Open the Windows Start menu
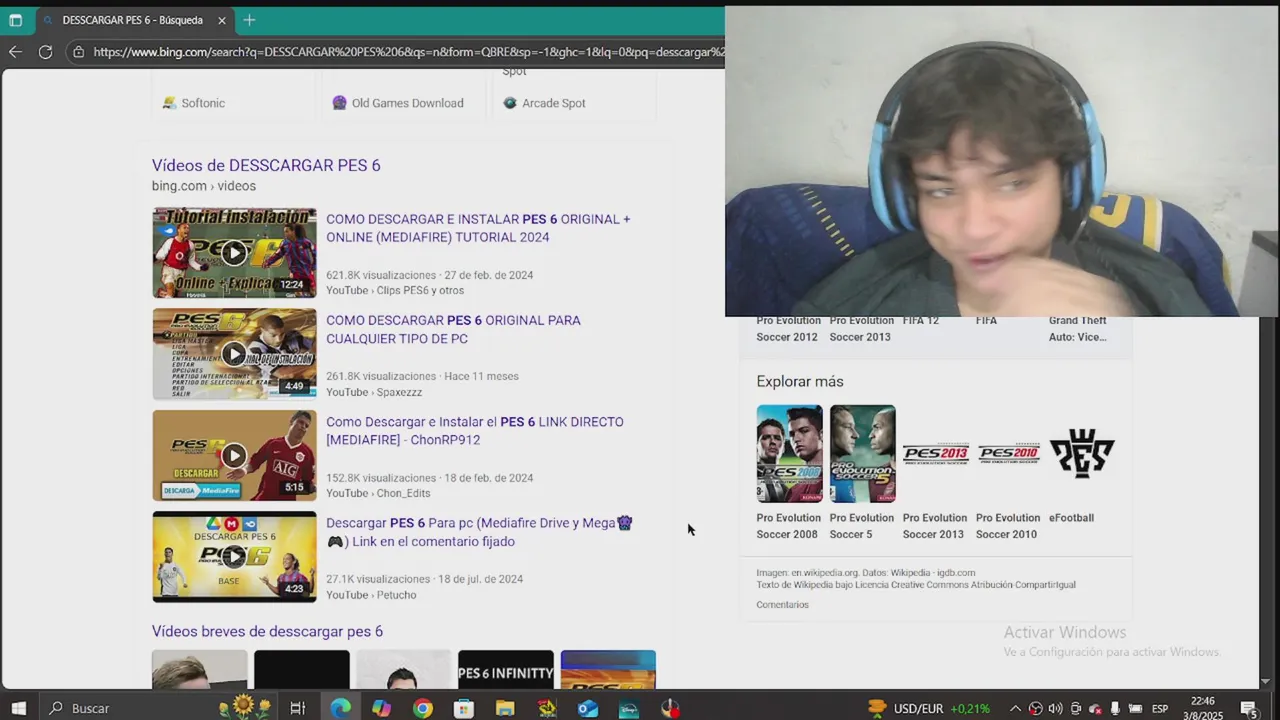 point(18,708)
